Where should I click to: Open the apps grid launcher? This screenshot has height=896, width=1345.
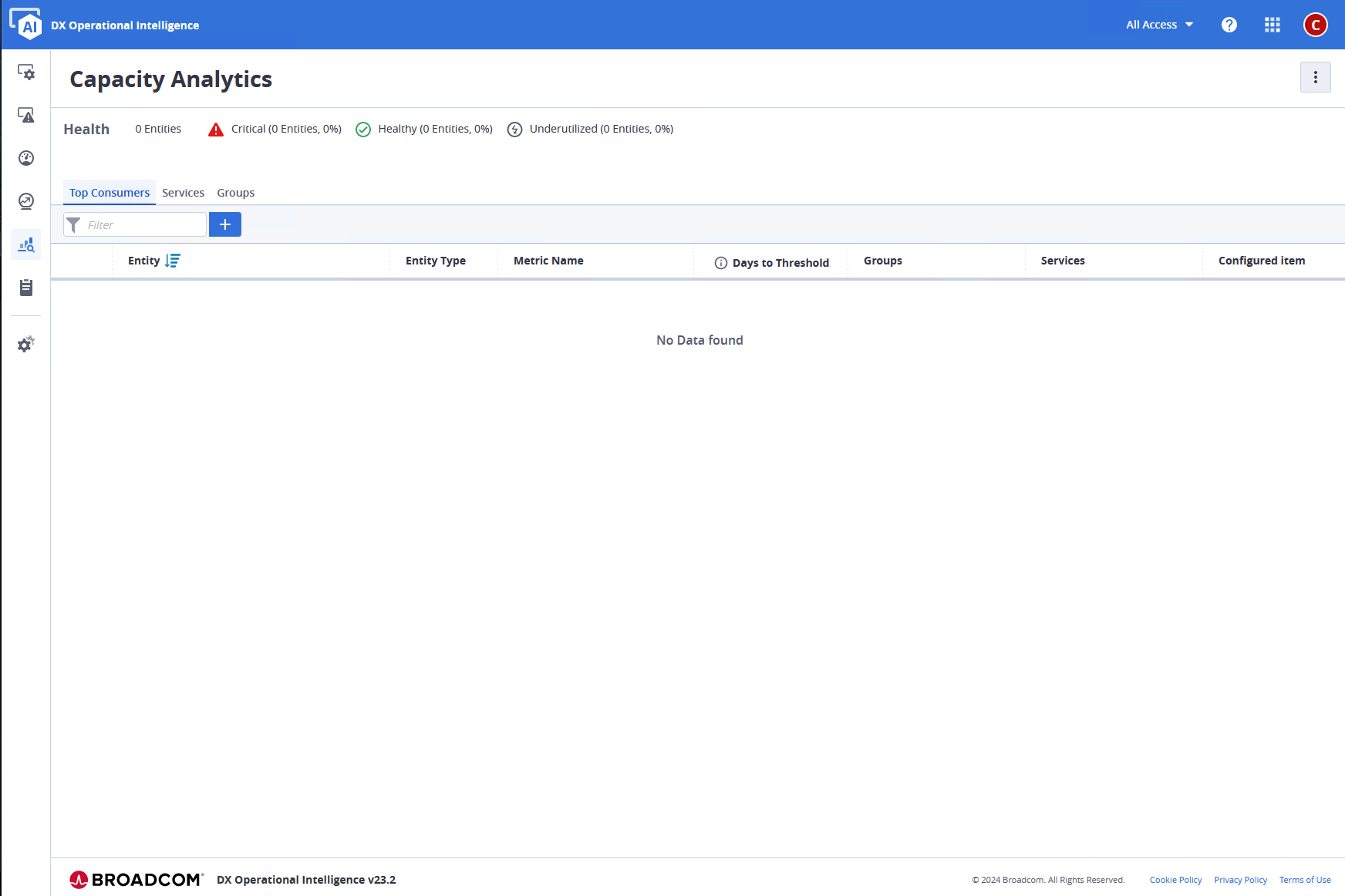1273,25
